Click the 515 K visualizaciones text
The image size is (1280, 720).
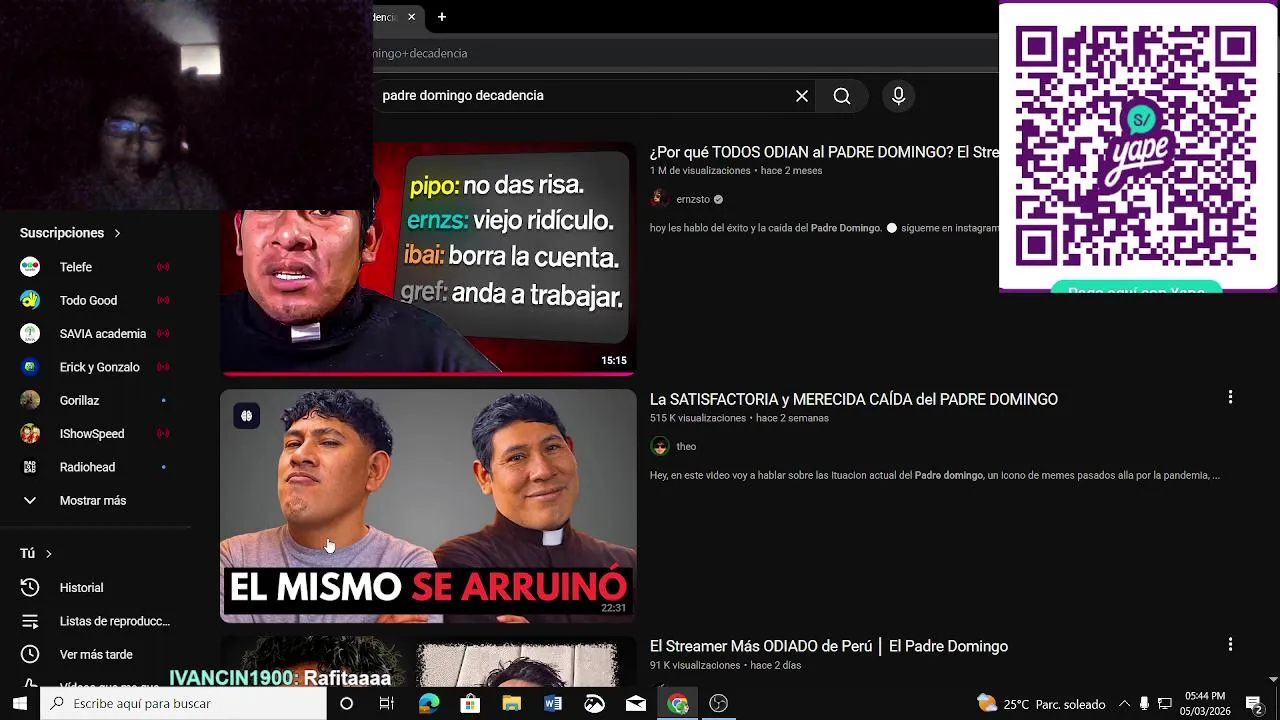[698, 418]
